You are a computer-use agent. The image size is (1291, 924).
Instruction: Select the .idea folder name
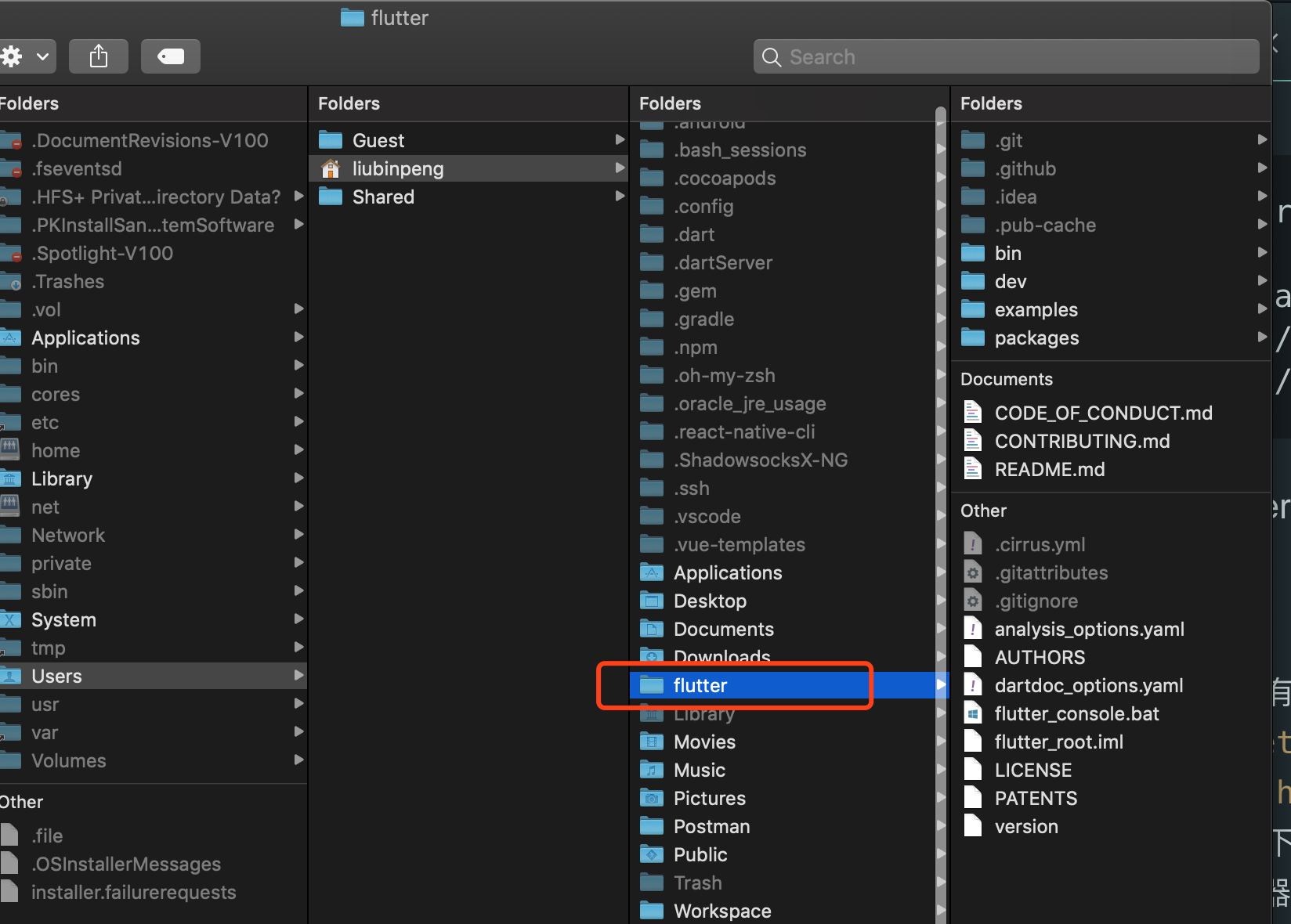pos(1015,197)
